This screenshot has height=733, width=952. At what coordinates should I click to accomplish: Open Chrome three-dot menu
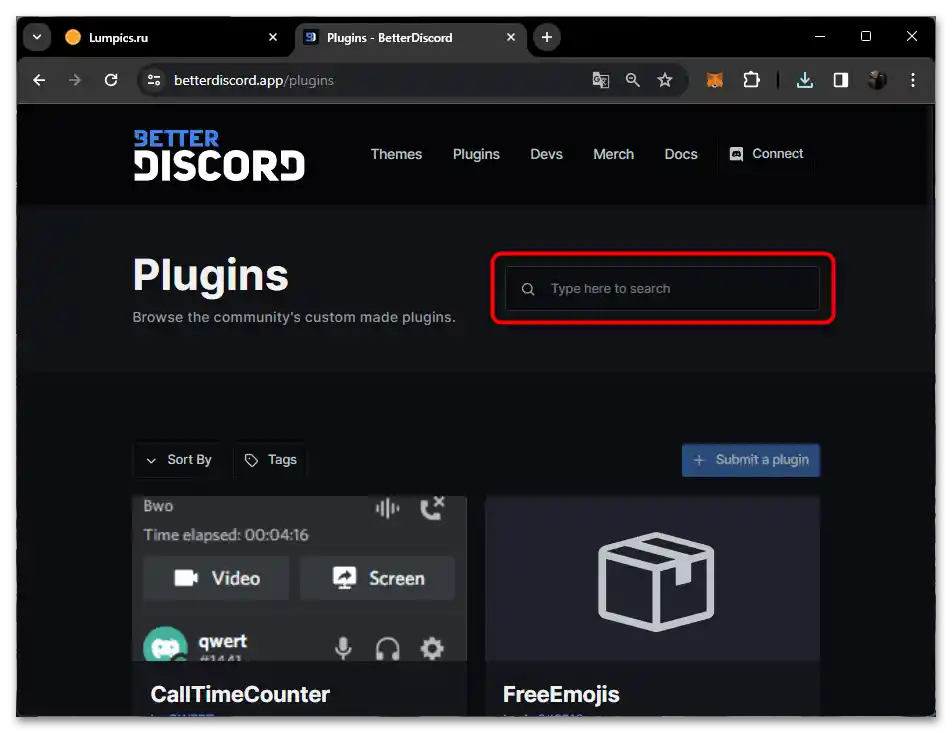pos(913,80)
